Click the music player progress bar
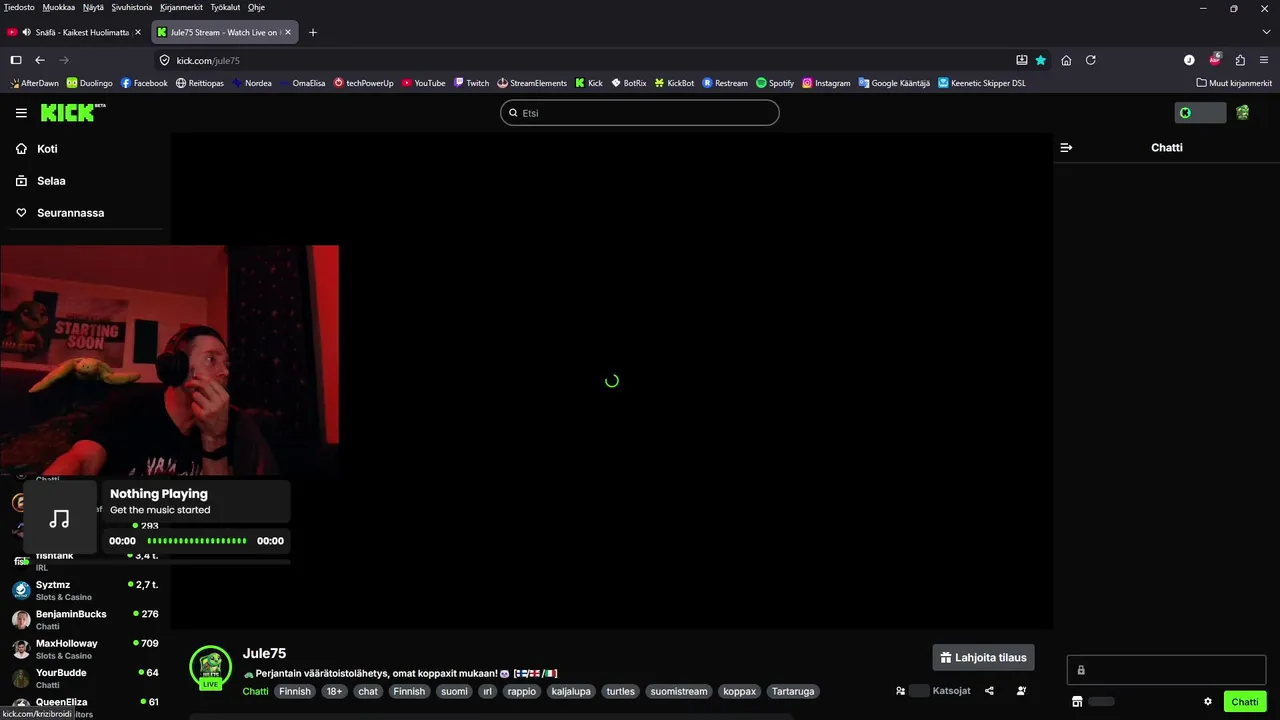This screenshot has height=720, width=1280. pyautogui.click(x=196, y=541)
